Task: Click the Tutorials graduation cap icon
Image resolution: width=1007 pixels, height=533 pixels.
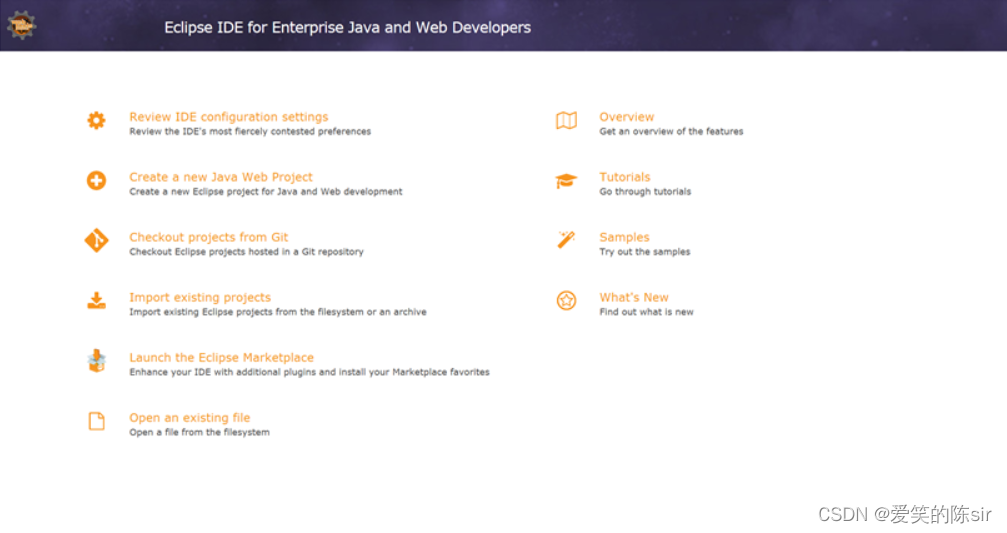Action: (x=566, y=181)
